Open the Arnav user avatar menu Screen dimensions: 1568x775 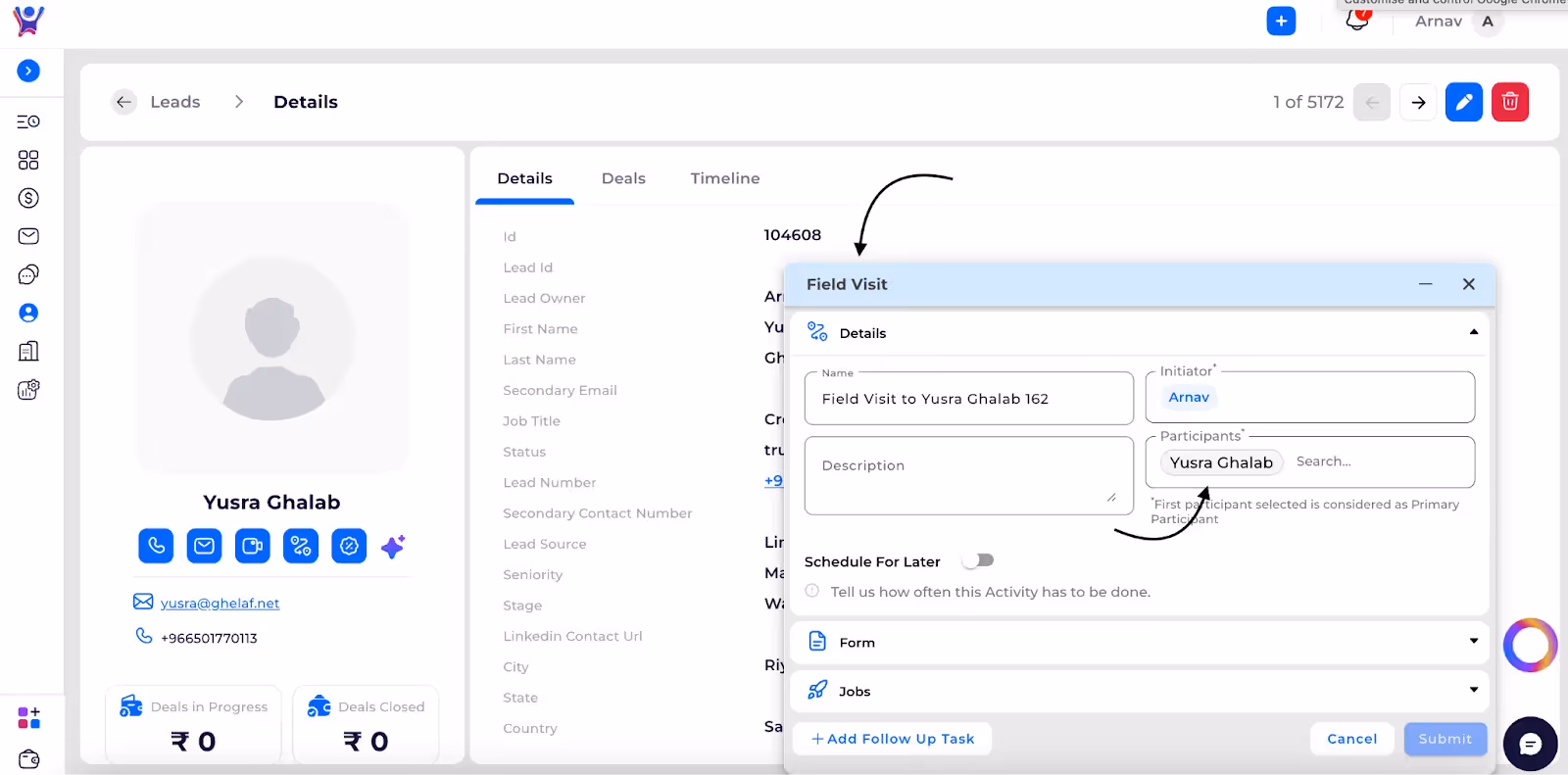[x=1488, y=22]
